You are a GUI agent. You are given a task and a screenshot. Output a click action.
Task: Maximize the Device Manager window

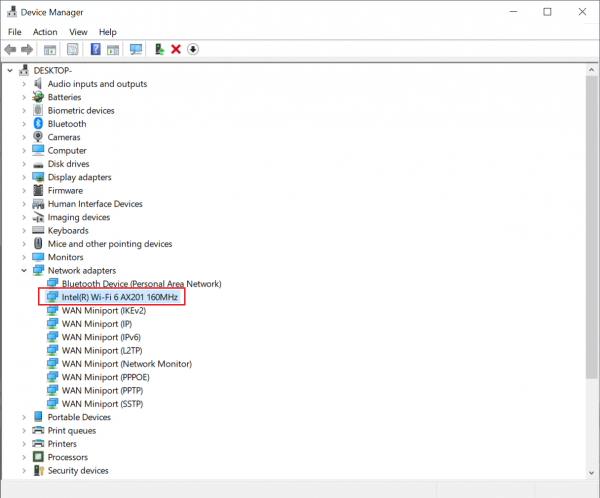pyautogui.click(x=548, y=12)
